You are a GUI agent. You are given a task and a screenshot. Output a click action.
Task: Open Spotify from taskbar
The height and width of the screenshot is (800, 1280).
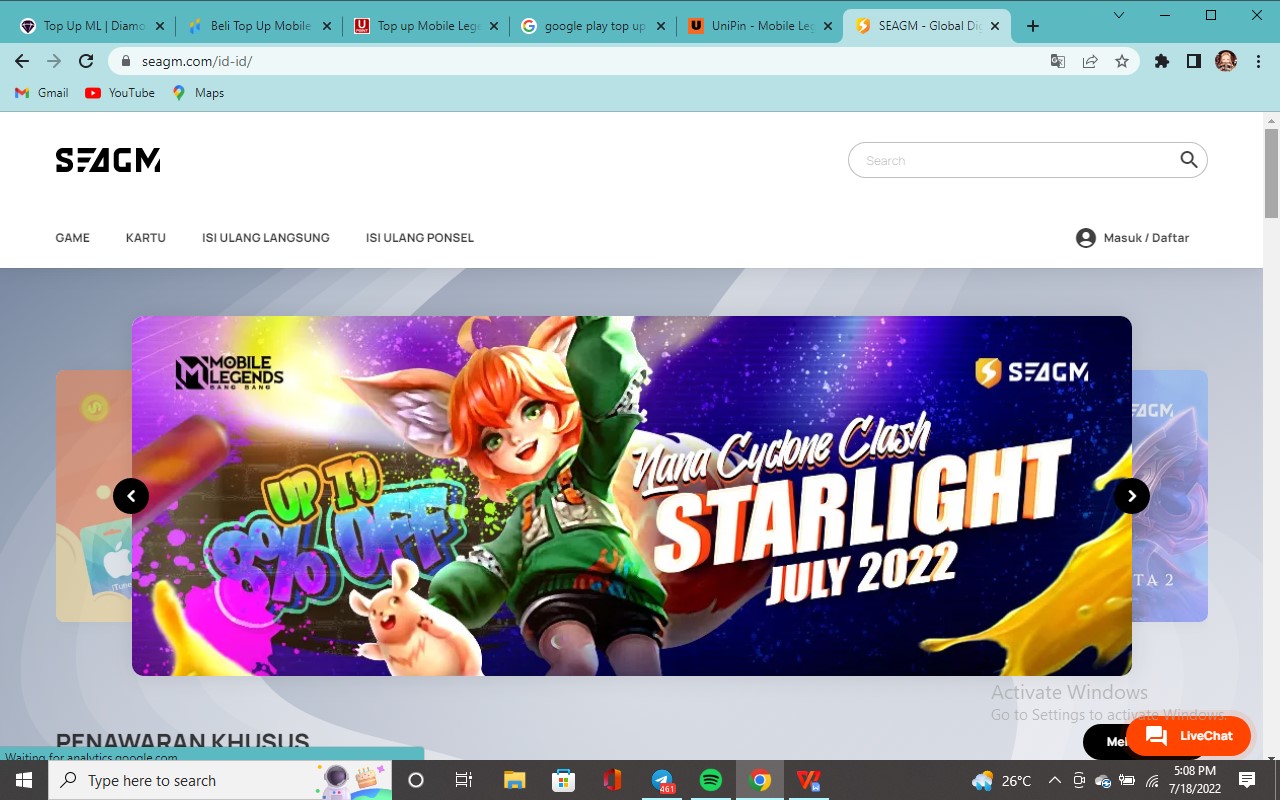coord(710,780)
